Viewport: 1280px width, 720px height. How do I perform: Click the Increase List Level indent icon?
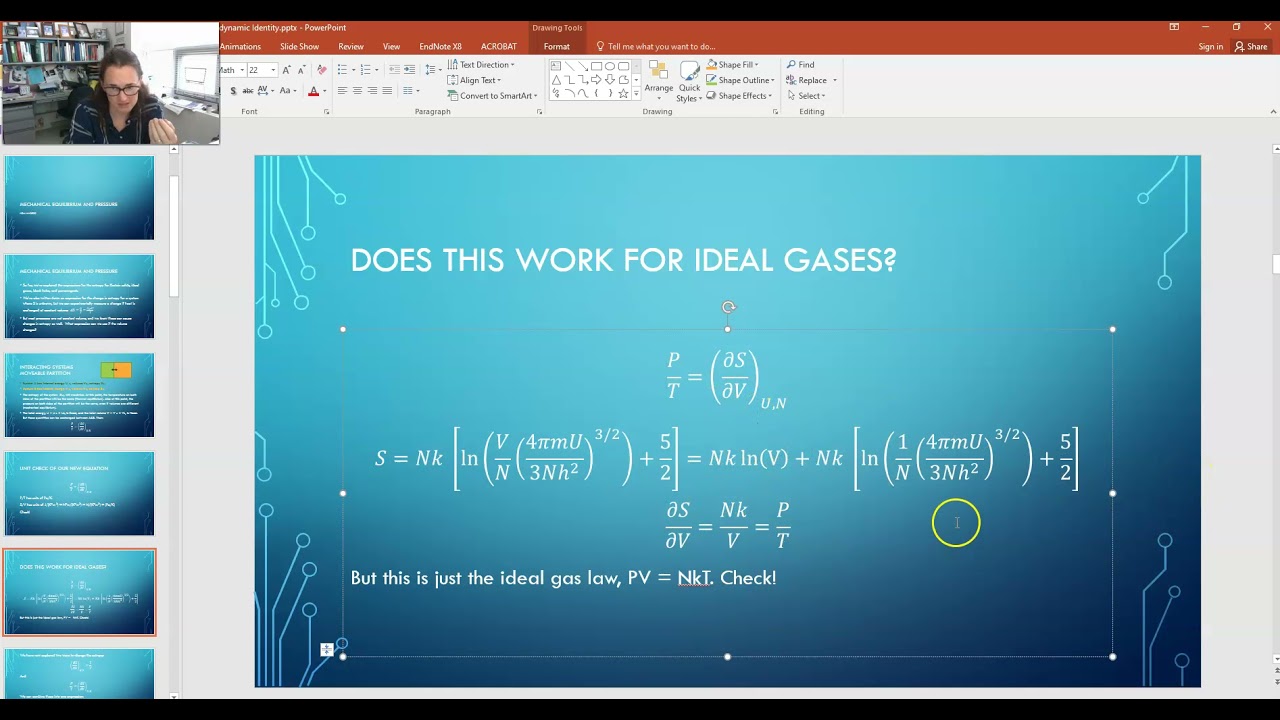coord(409,70)
